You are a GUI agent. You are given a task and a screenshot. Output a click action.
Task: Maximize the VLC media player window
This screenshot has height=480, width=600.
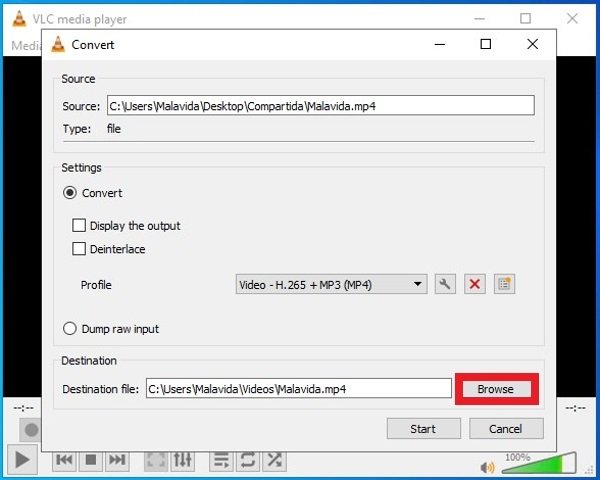tap(525, 18)
